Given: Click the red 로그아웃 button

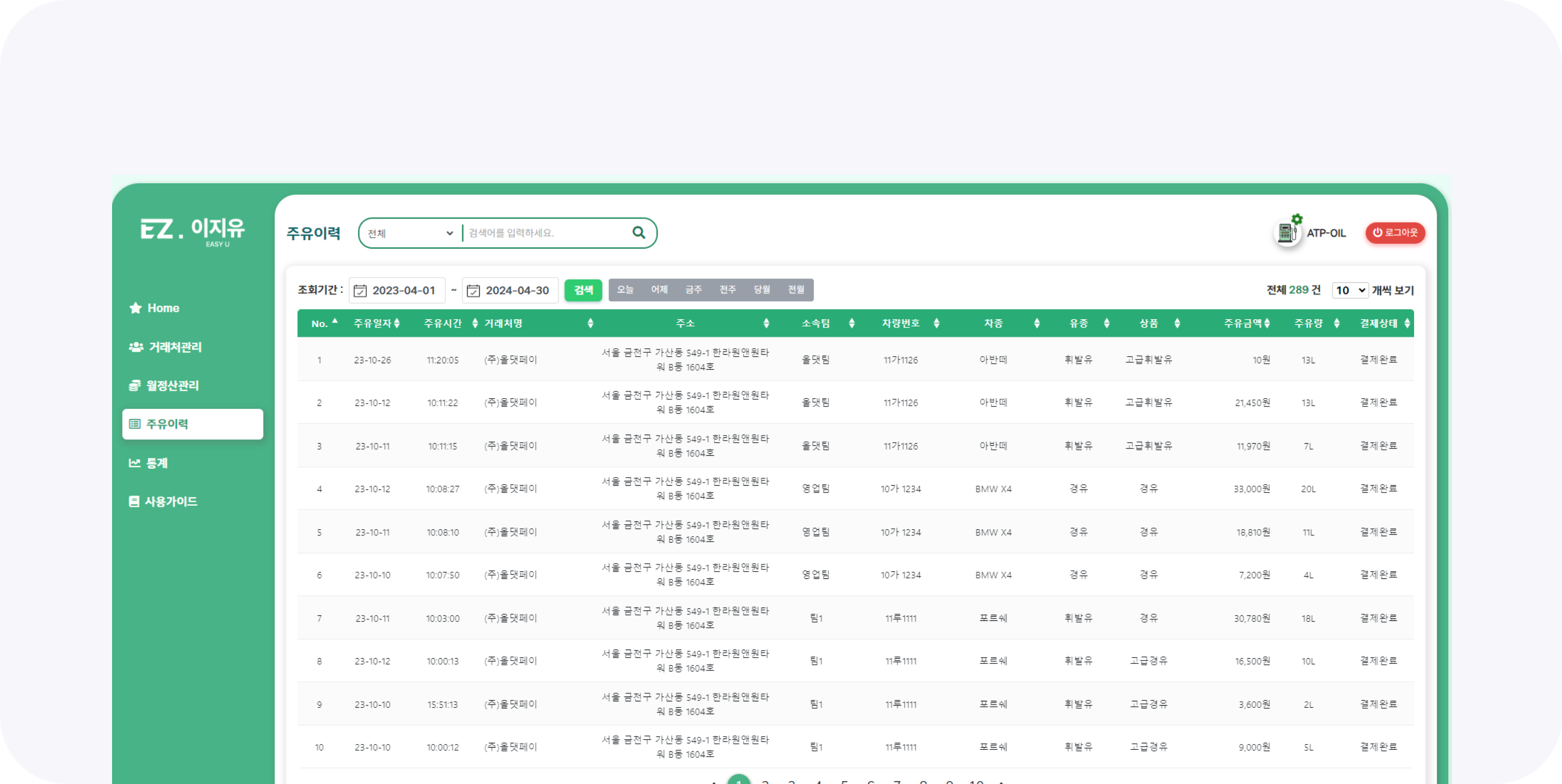Looking at the screenshot, I should point(1394,232).
